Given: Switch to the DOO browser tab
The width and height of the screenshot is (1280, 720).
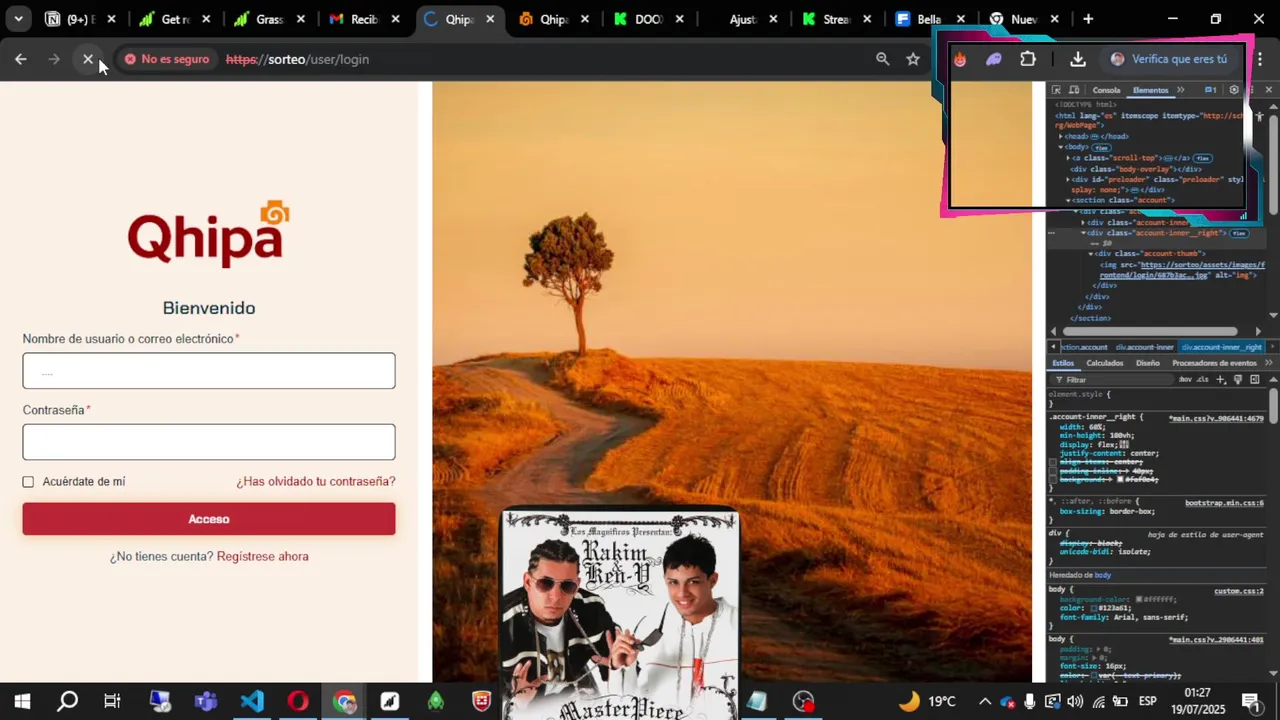Looking at the screenshot, I should pyautogui.click(x=649, y=19).
